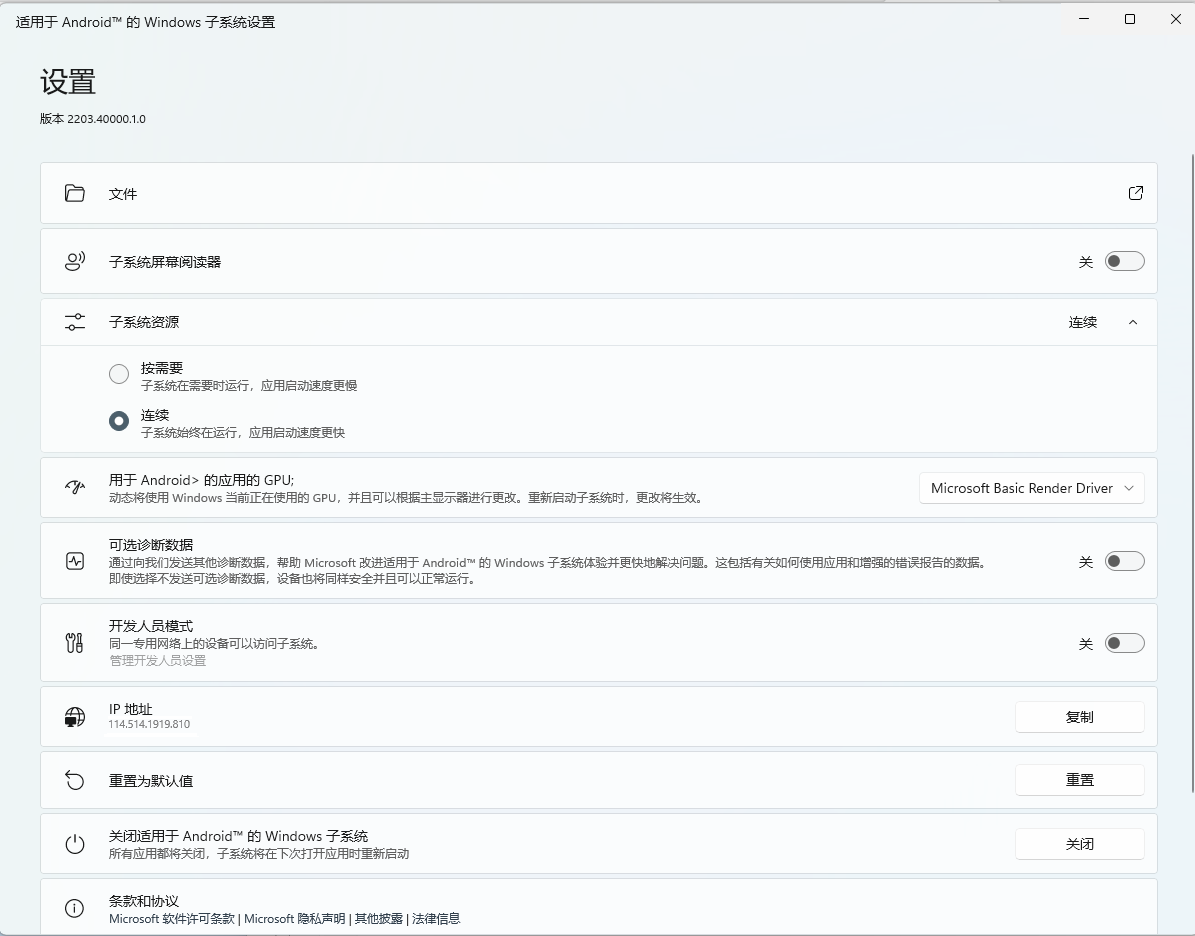1195x936 pixels.
Task: Click the reset arrow icon beside 重置为默认值
Action: (x=75, y=781)
